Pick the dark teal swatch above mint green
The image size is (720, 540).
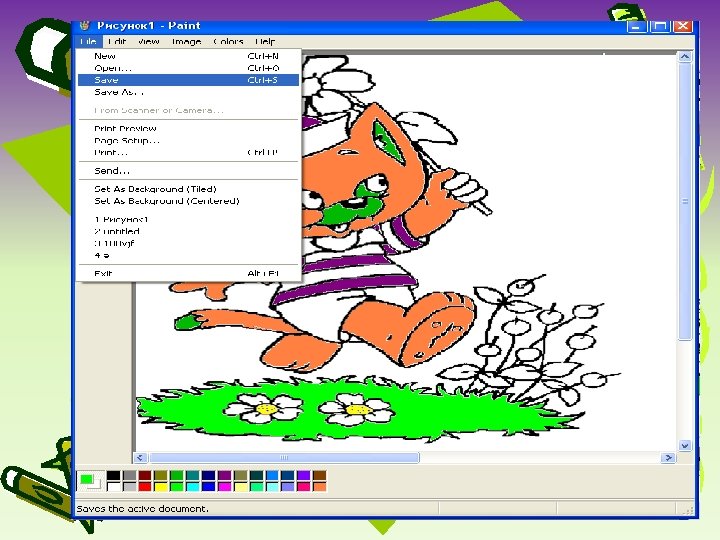pyautogui.click(x=256, y=476)
